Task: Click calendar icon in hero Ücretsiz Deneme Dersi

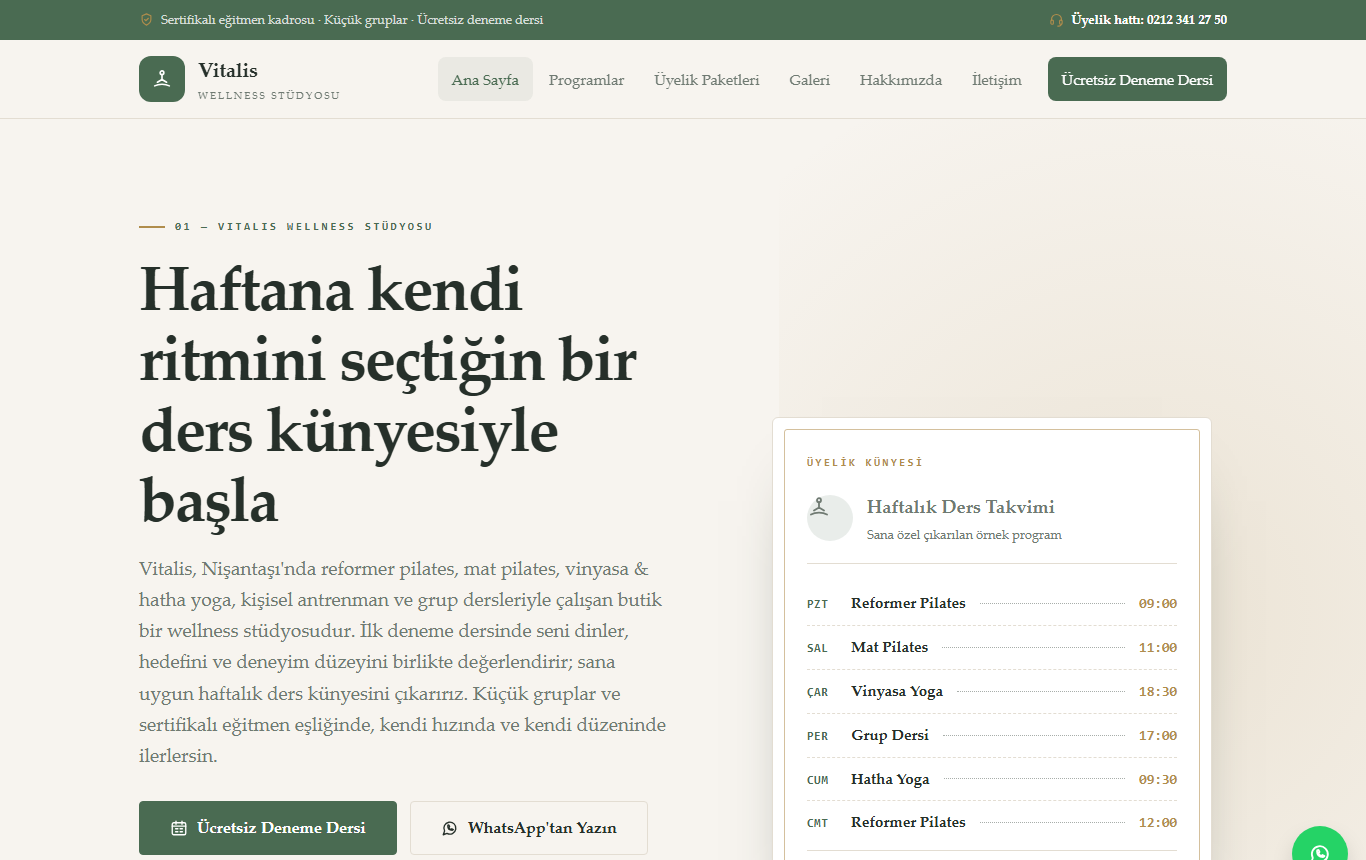Action: [179, 828]
